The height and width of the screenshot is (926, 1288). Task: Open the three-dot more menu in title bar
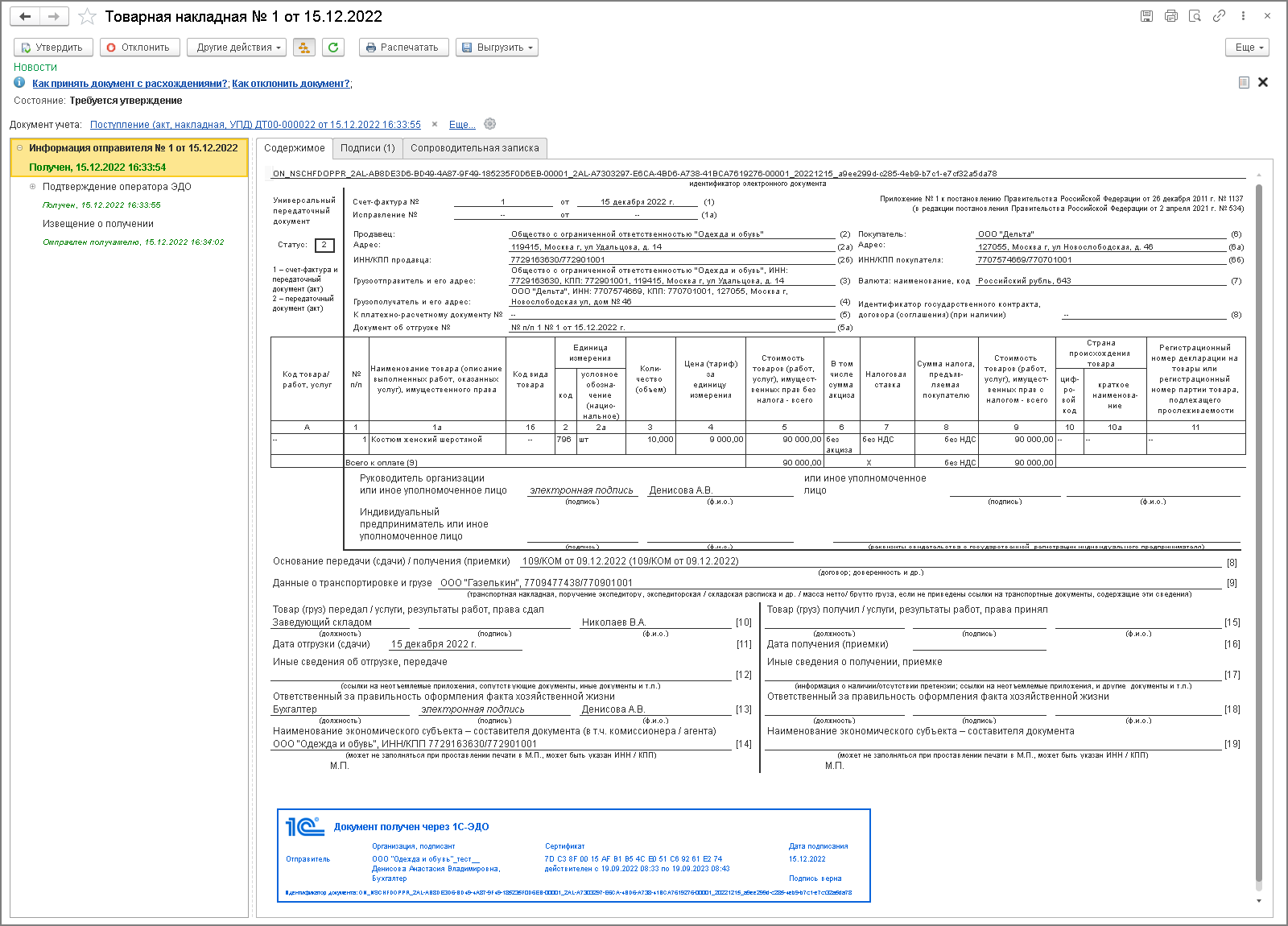pyautogui.click(x=1243, y=16)
